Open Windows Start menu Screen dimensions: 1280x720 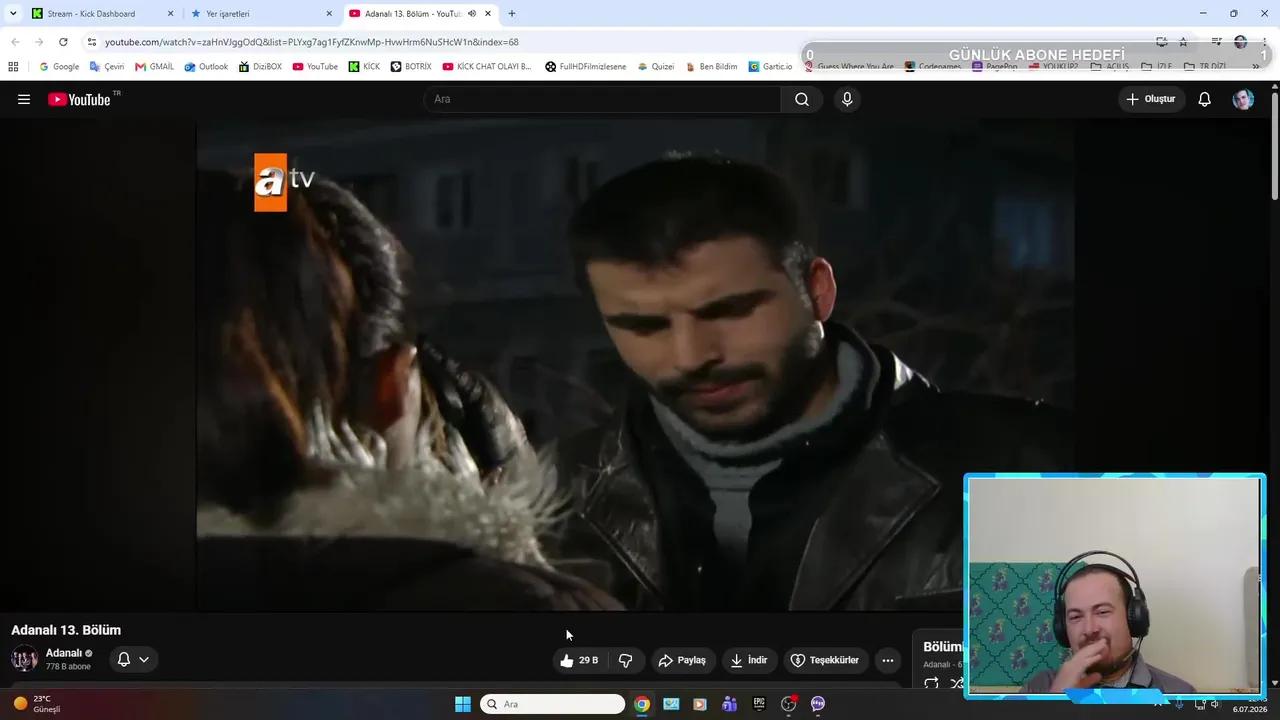pos(463,704)
